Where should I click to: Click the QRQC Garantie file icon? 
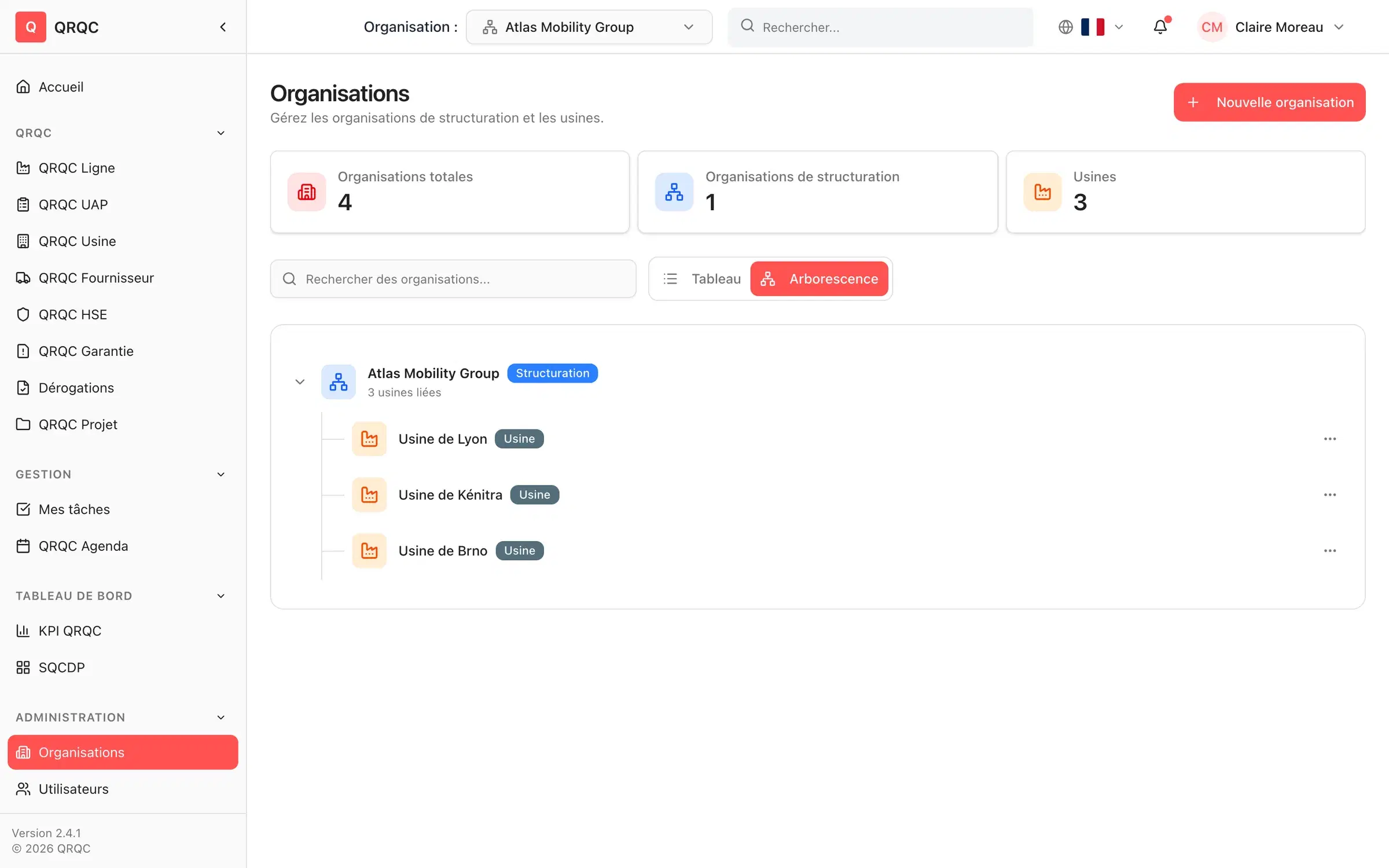point(23,351)
